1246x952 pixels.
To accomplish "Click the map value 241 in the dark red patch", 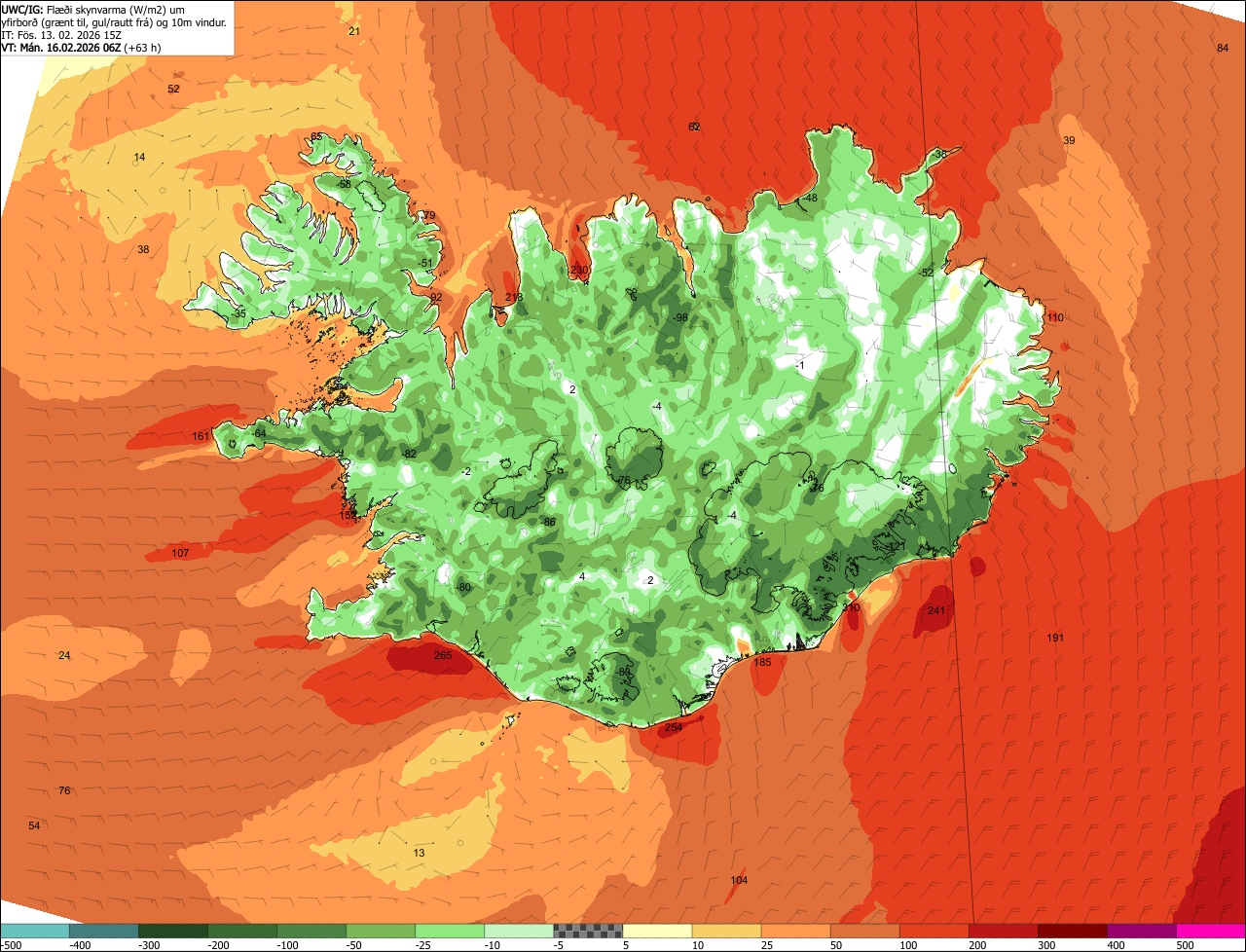I will click(936, 610).
